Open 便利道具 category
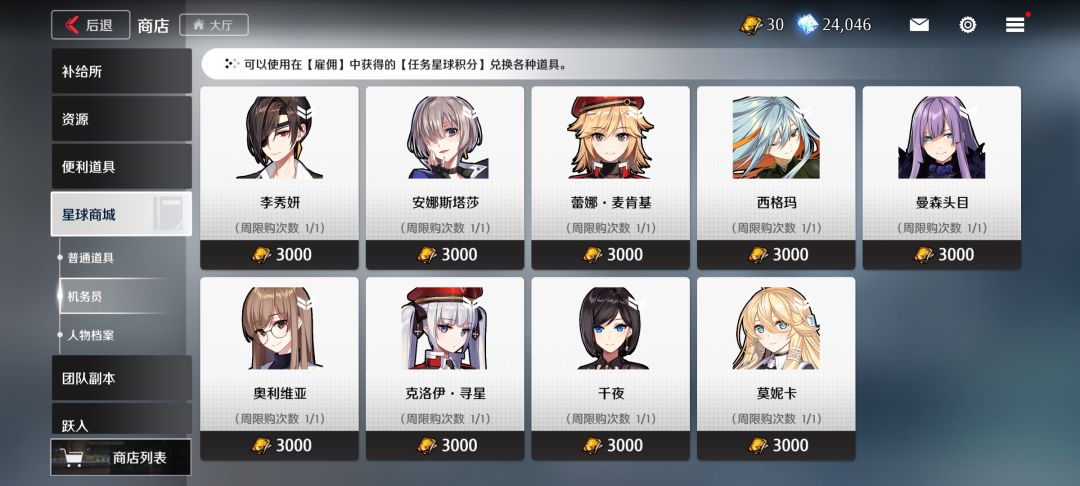Viewport: 1080px width, 486px height. click(x=121, y=167)
